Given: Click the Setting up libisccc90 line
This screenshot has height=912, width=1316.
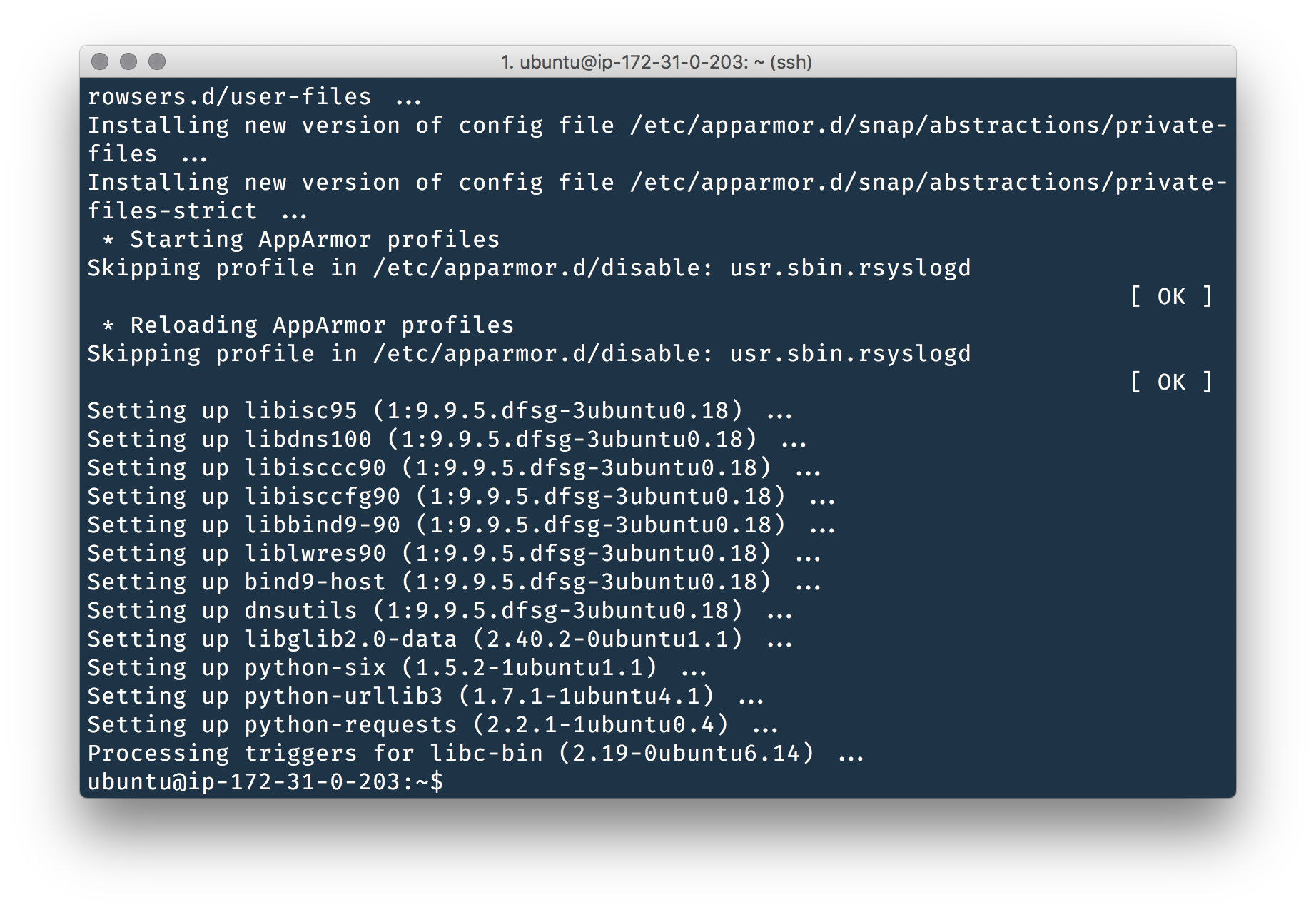Looking at the screenshot, I should click(x=454, y=467).
